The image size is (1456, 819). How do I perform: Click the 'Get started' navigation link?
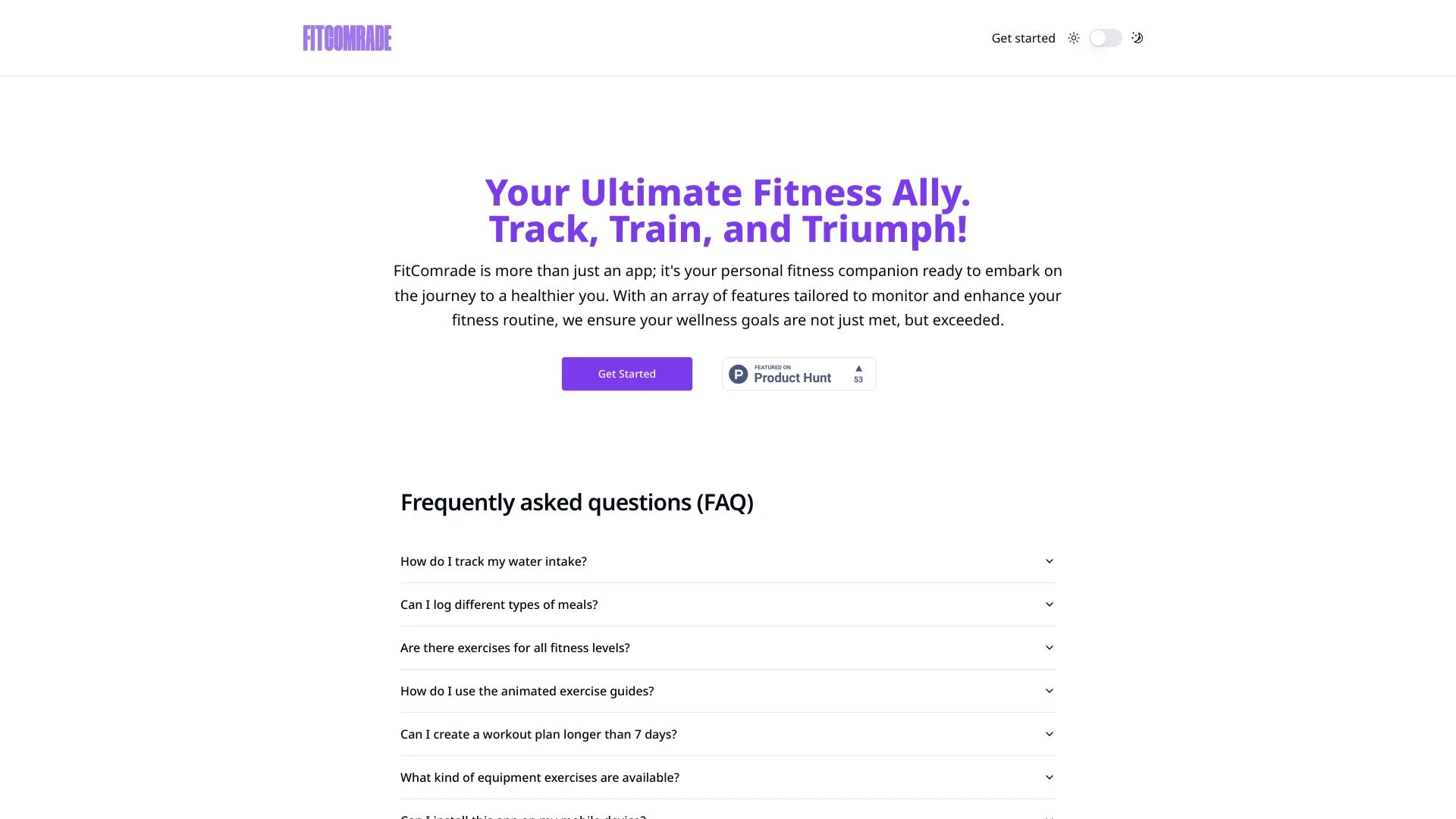click(x=1023, y=37)
